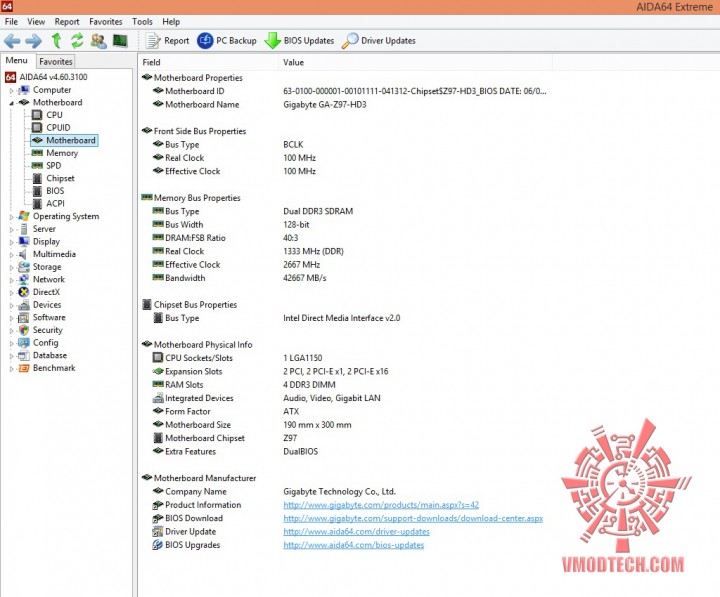Open the aida64.com driver-updates link
The image size is (720, 597).
click(x=356, y=532)
